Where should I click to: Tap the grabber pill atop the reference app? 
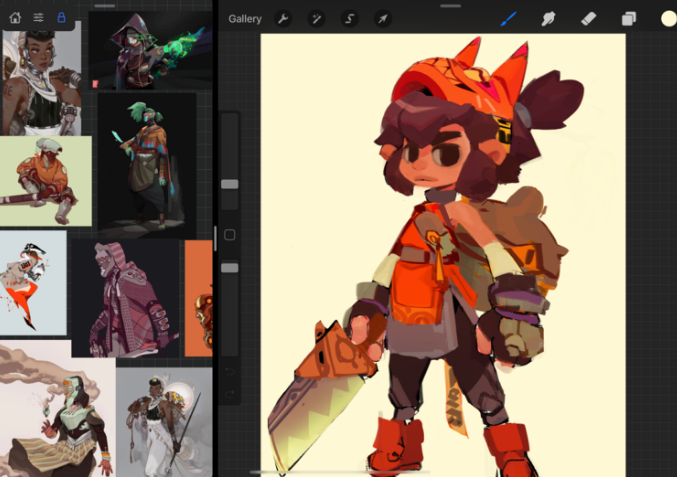[104, 6]
